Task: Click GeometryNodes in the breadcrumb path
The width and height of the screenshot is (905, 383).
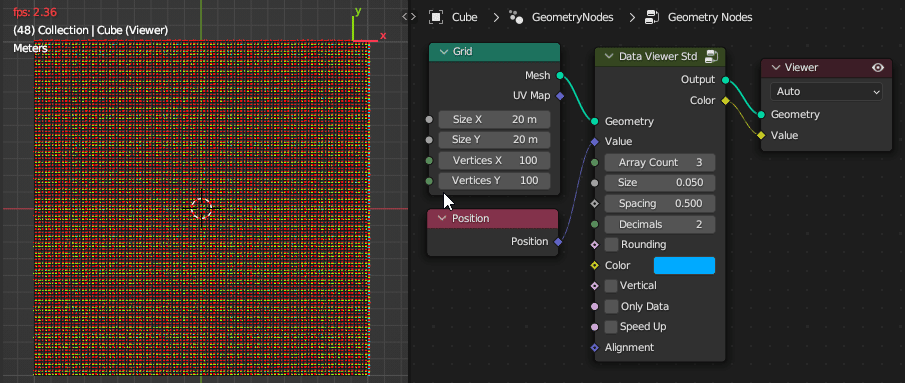Action: [573, 17]
